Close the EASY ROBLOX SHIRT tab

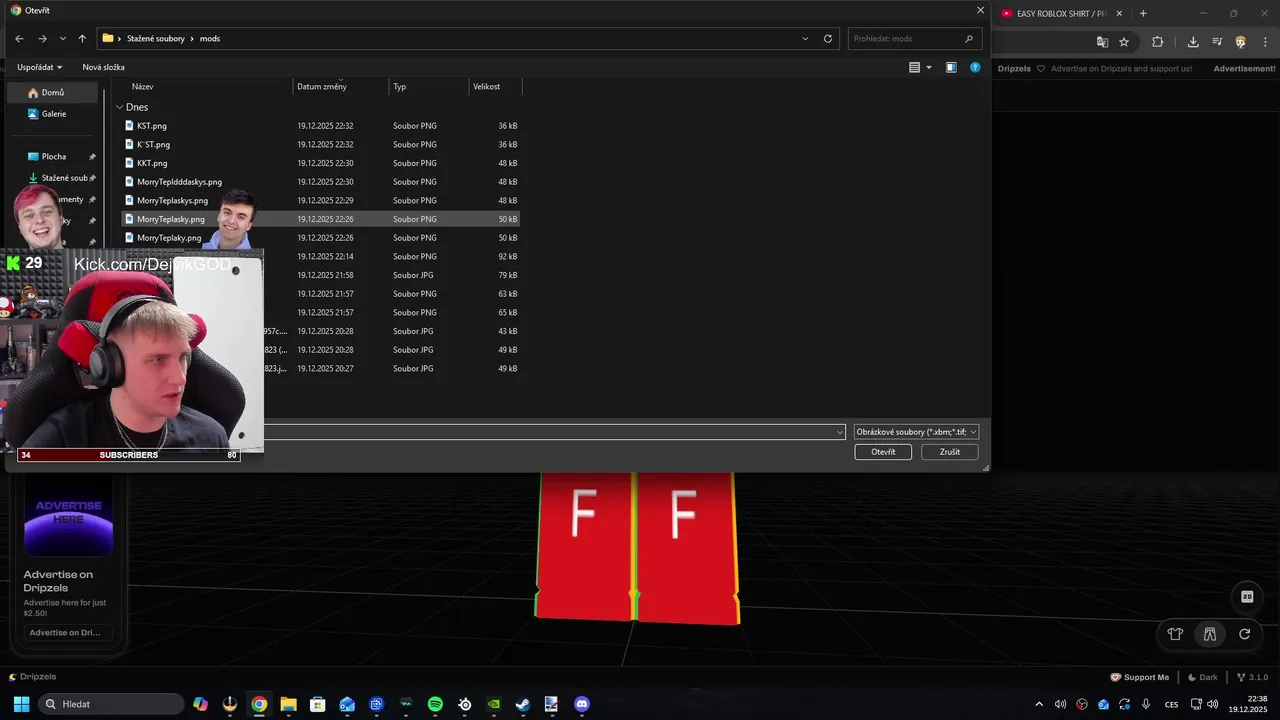[1119, 14]
